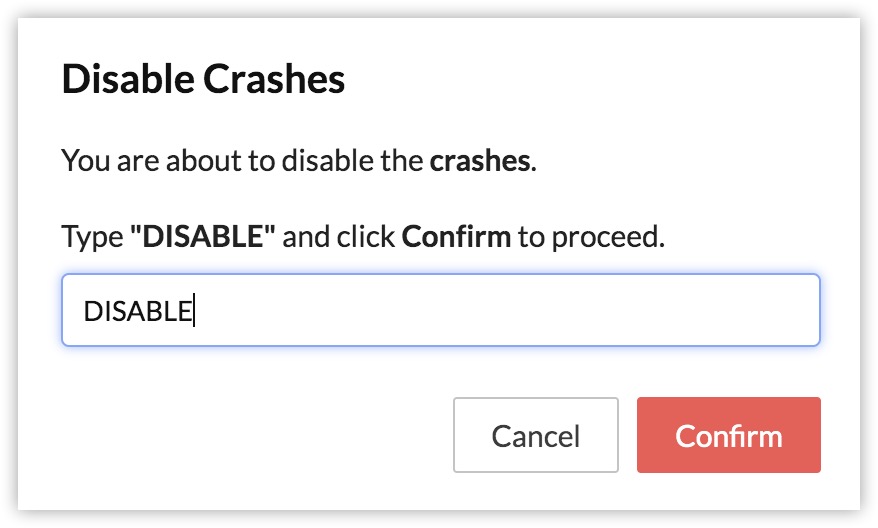
Task: Click the blank area right of the dialog title
Action: tap(600, 79)
